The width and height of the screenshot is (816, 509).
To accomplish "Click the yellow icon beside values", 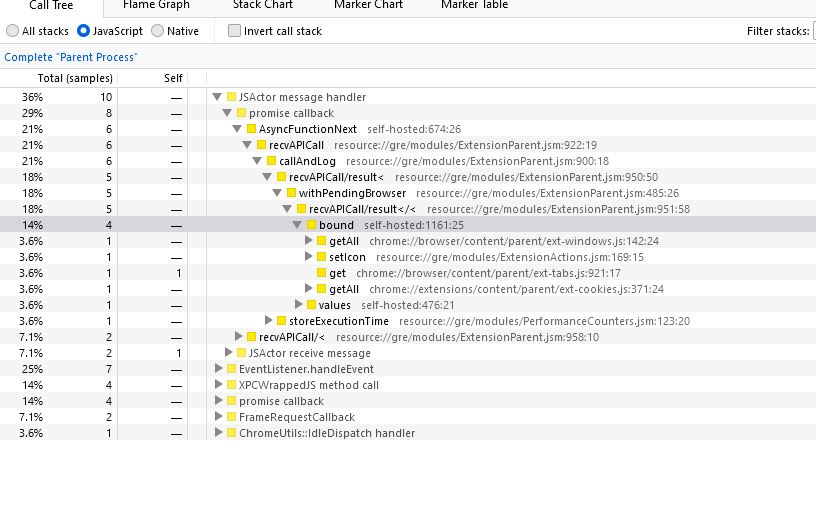I will coord(312,305).
